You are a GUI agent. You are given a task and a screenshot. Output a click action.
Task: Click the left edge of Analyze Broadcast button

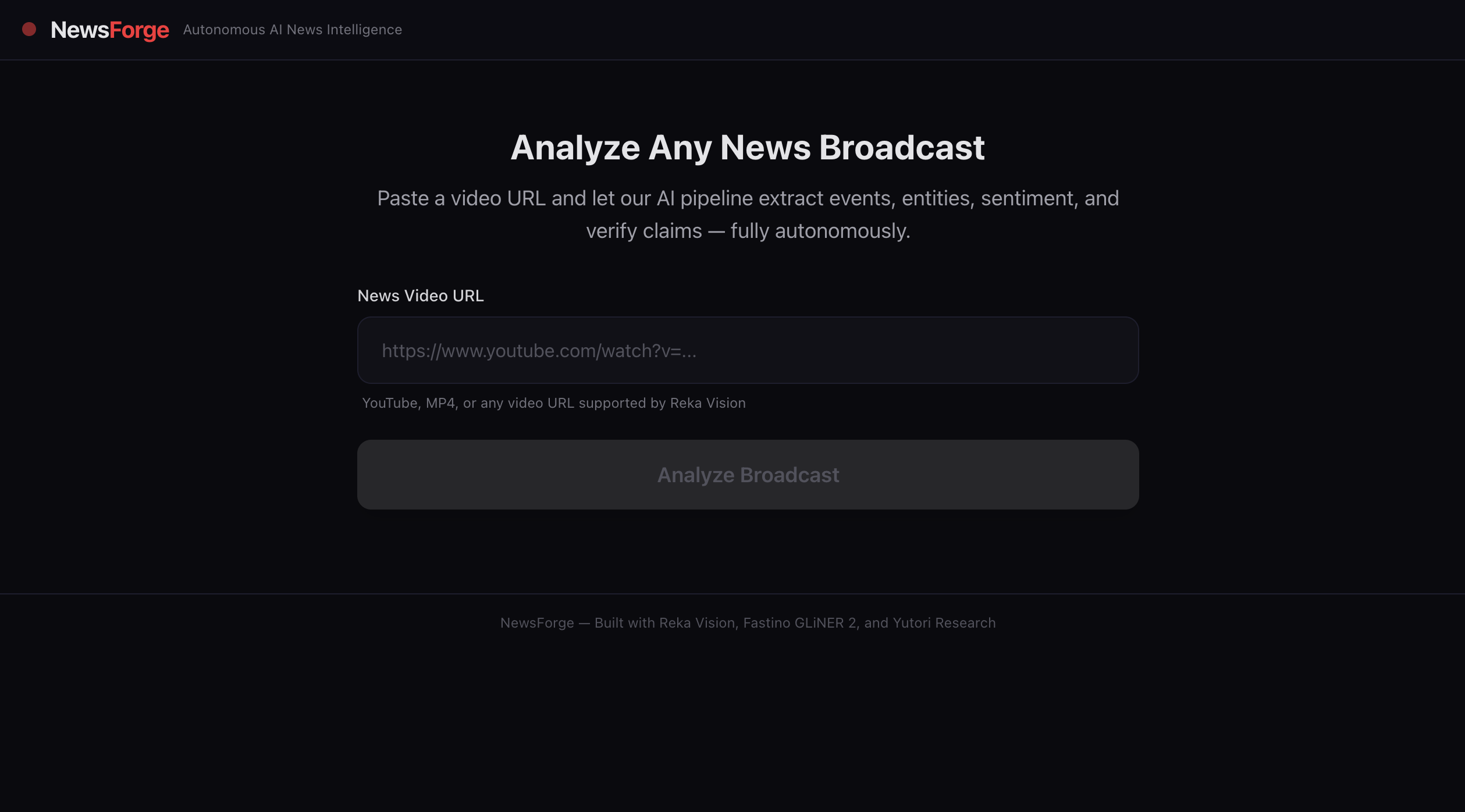pyautogui.click(x=378, y=475)
